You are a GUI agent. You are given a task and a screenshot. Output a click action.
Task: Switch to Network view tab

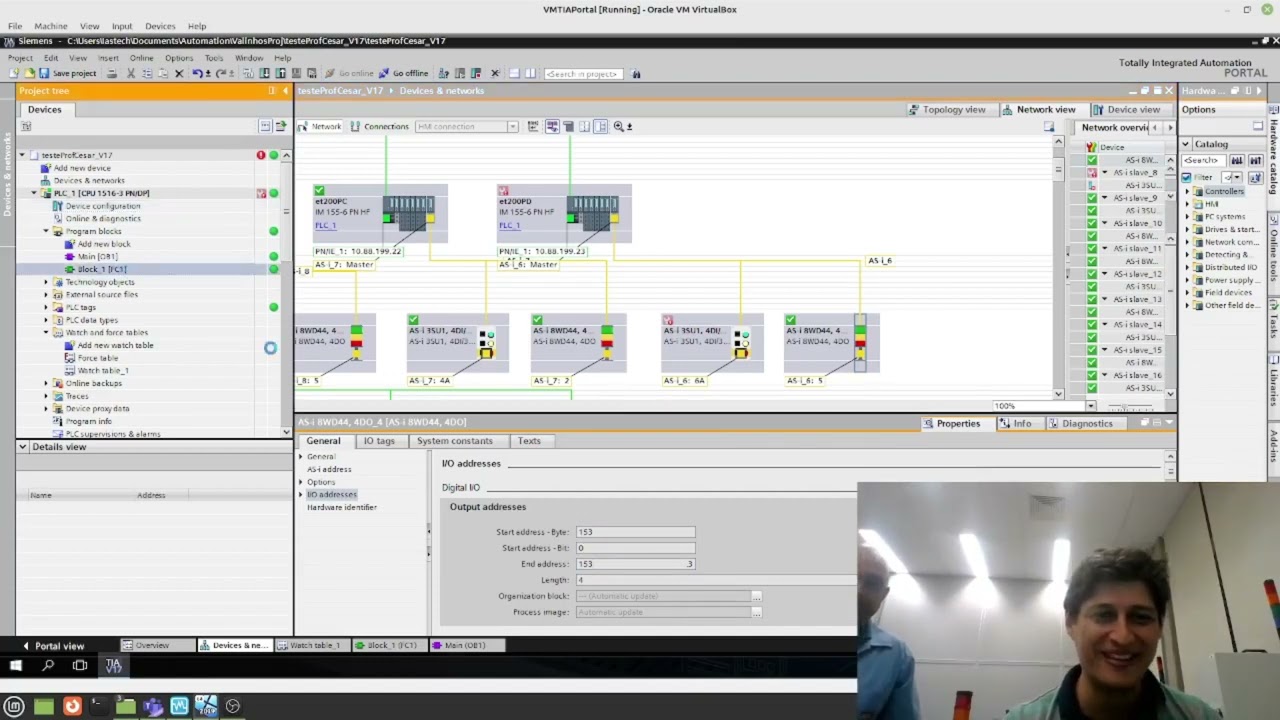click(1038, 109)
